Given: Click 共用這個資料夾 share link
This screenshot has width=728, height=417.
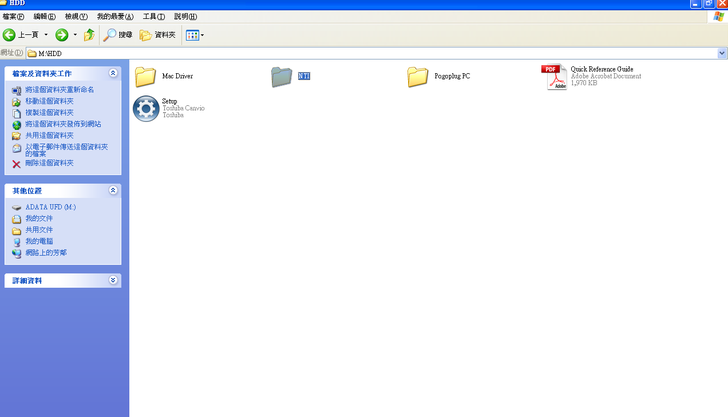Looking at the screenshot, I should 49,136.
